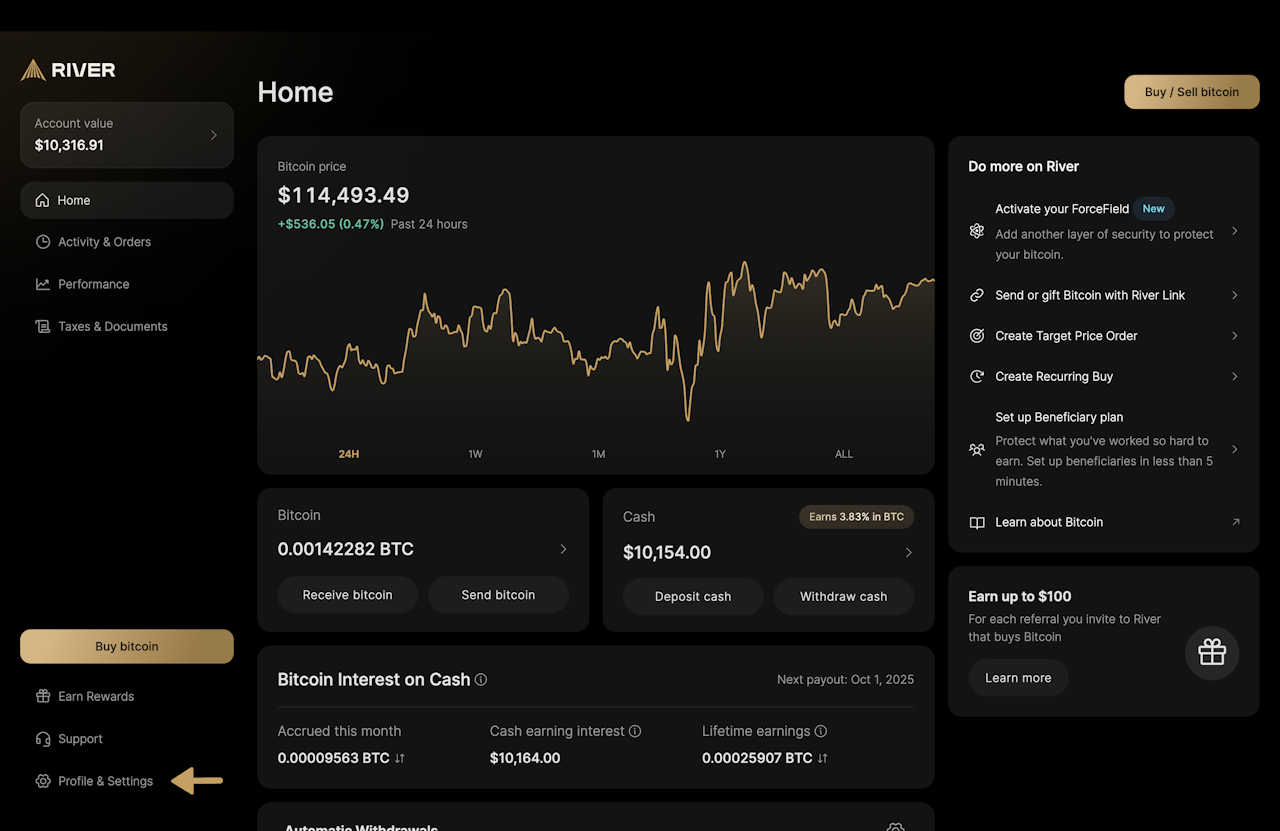Click the Do more on River heading

click(x=1024, y=166)
